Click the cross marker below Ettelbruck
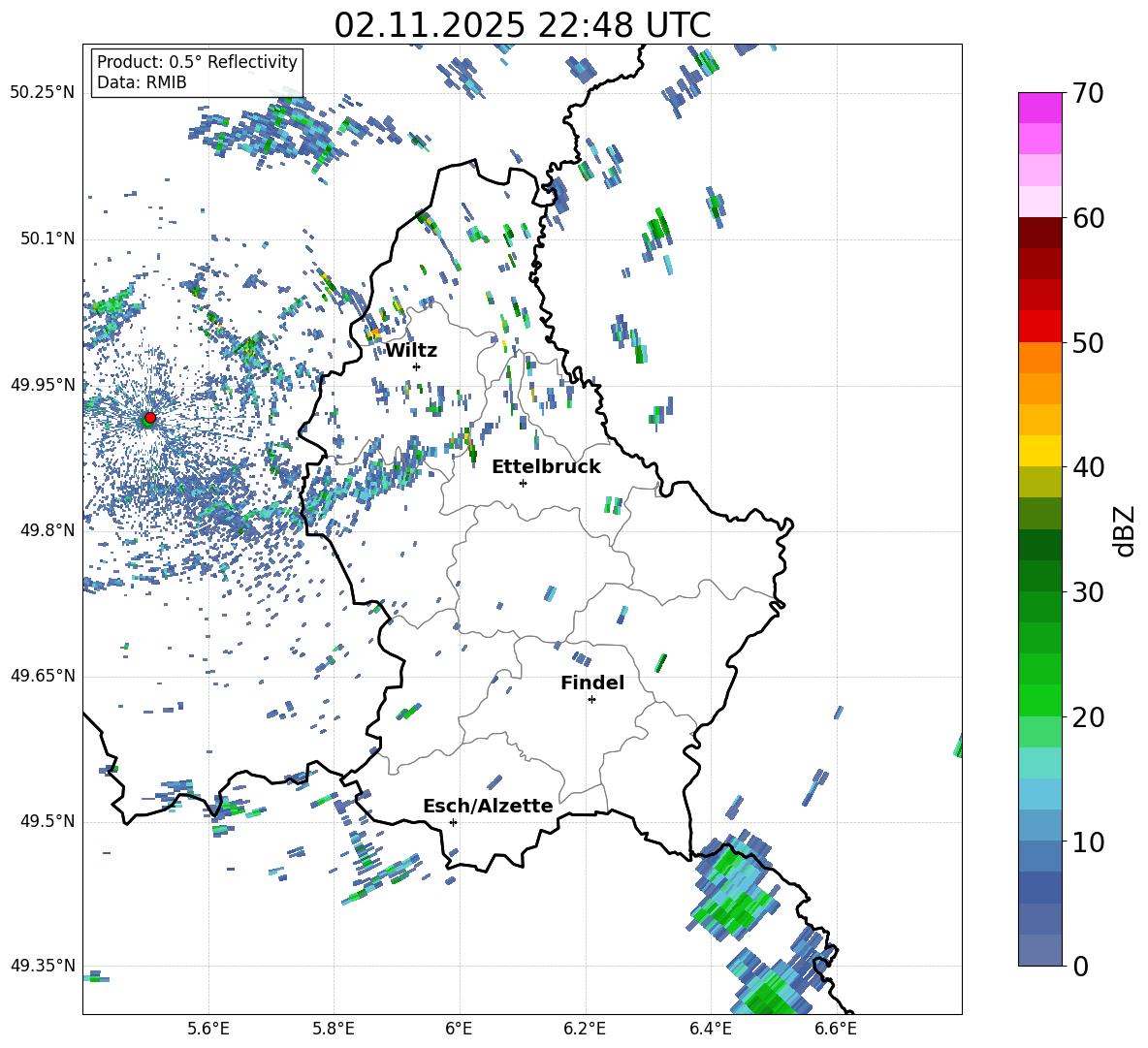Screen dimensions: 1148x1048 coord(523,483)
